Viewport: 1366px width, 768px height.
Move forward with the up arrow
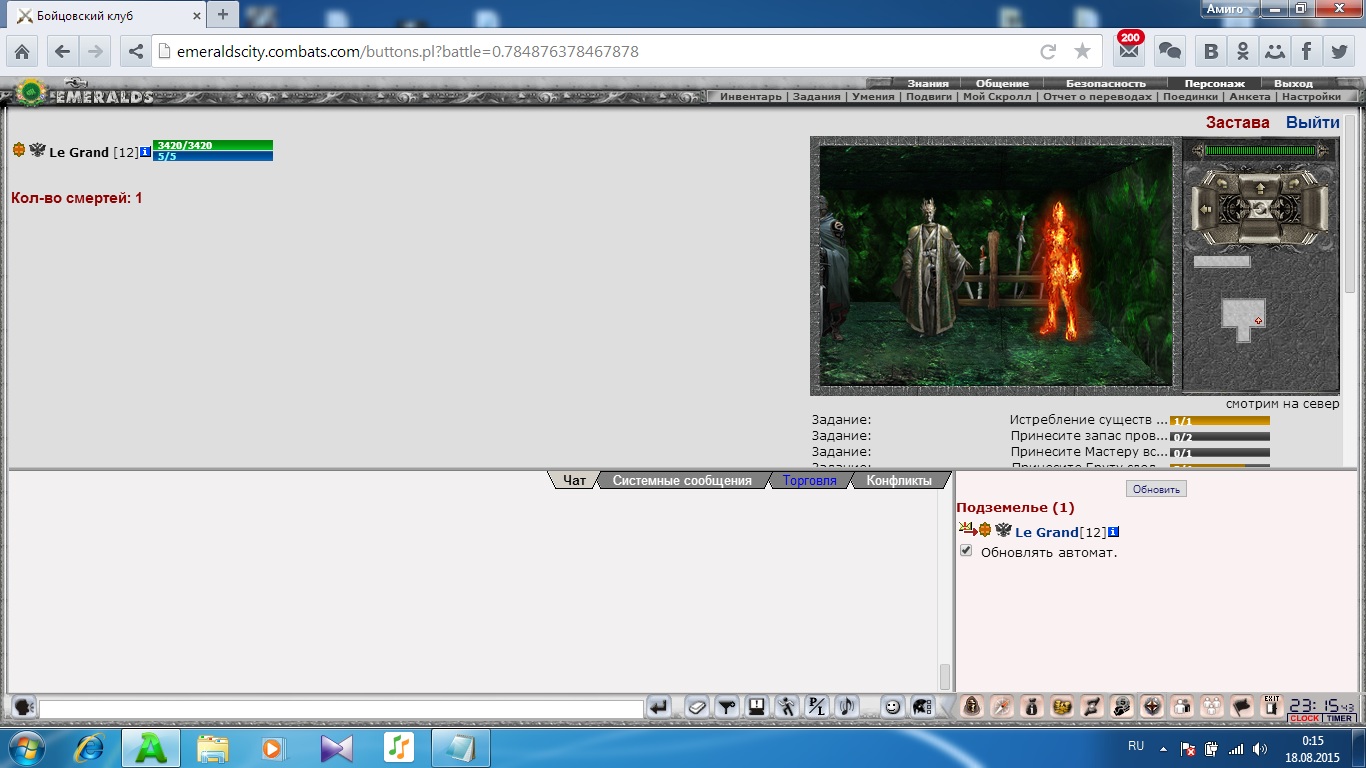point(1260,188)
